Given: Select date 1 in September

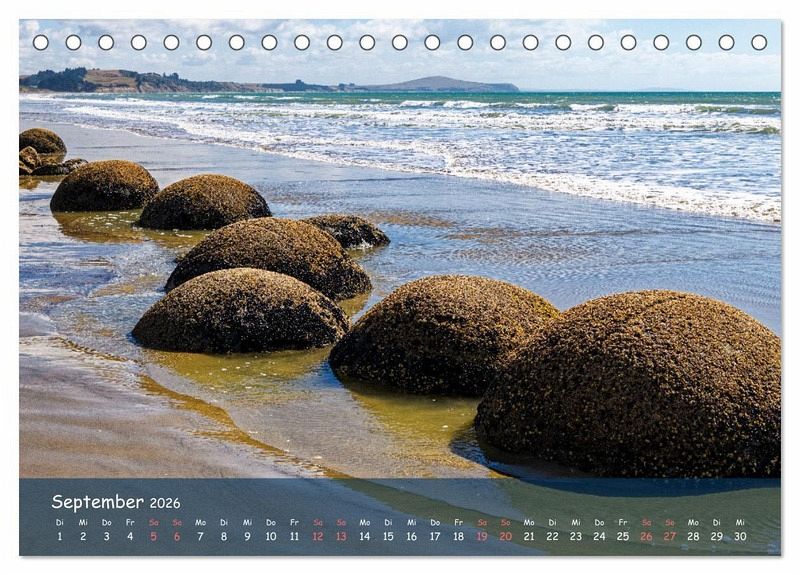Looking at the screenshot, I should click(60, 537).
